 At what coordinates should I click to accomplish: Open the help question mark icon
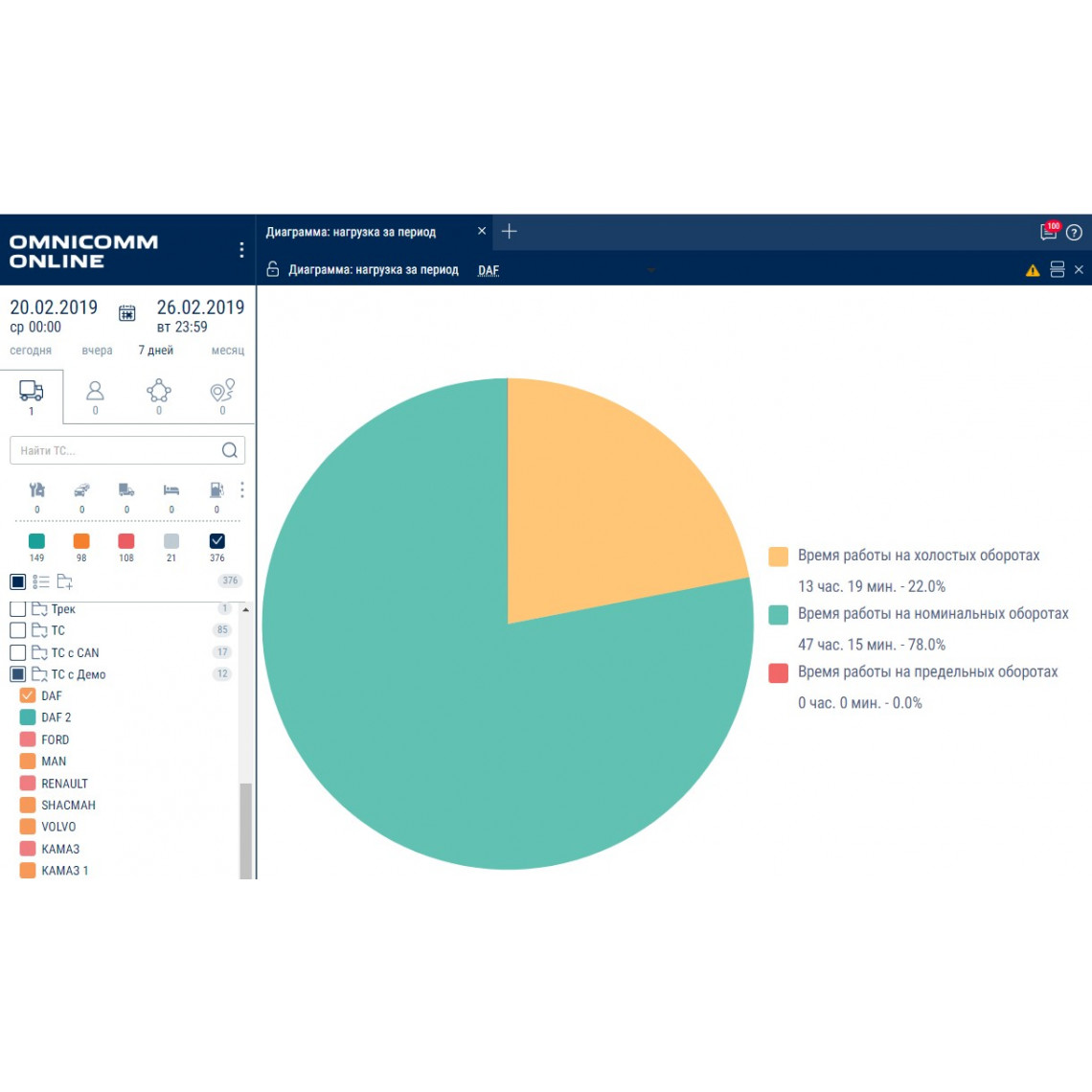[1074, 233]
